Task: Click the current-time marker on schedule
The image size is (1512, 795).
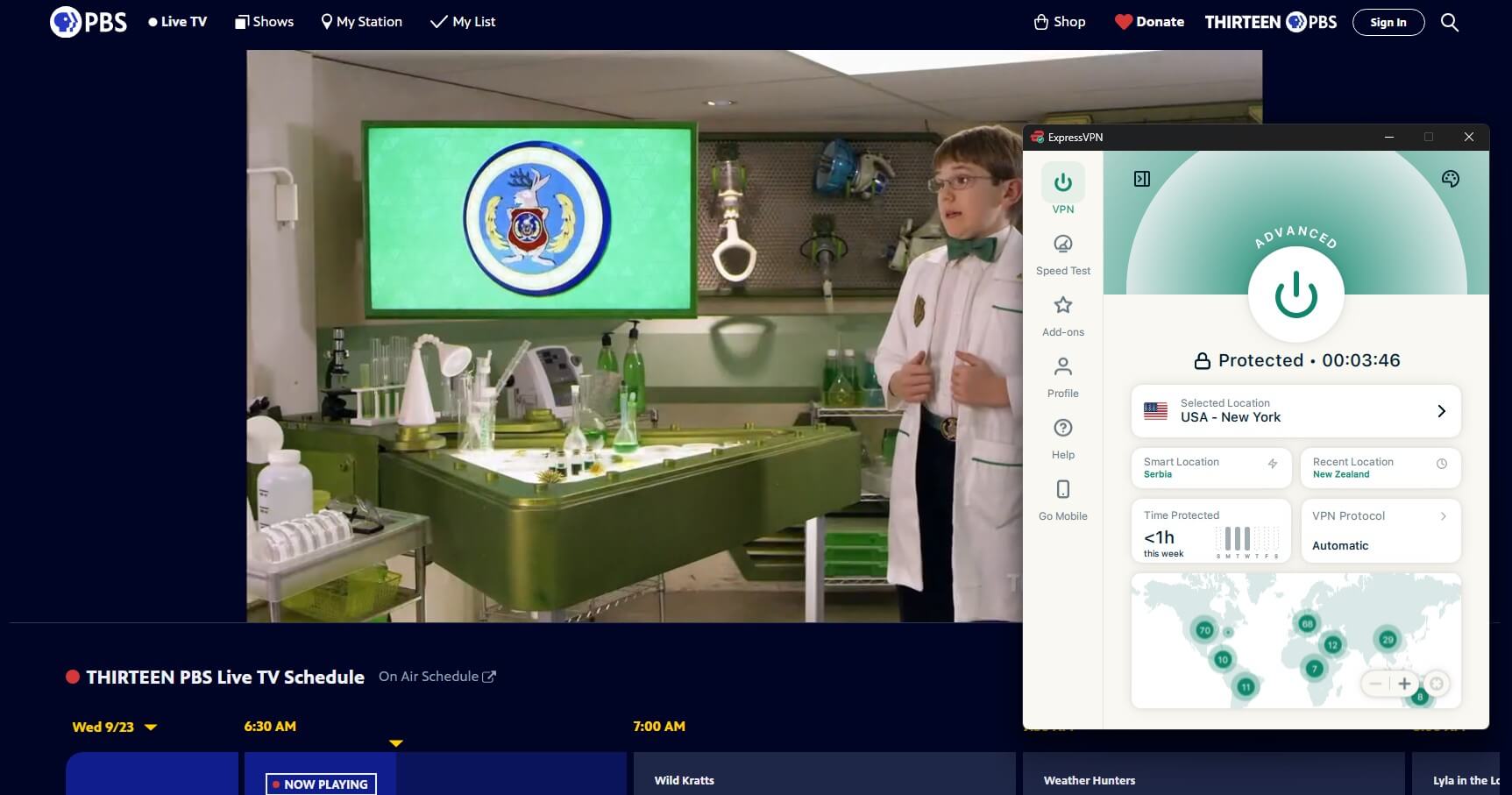Action: pyautogui.click(x=396, y=743)
